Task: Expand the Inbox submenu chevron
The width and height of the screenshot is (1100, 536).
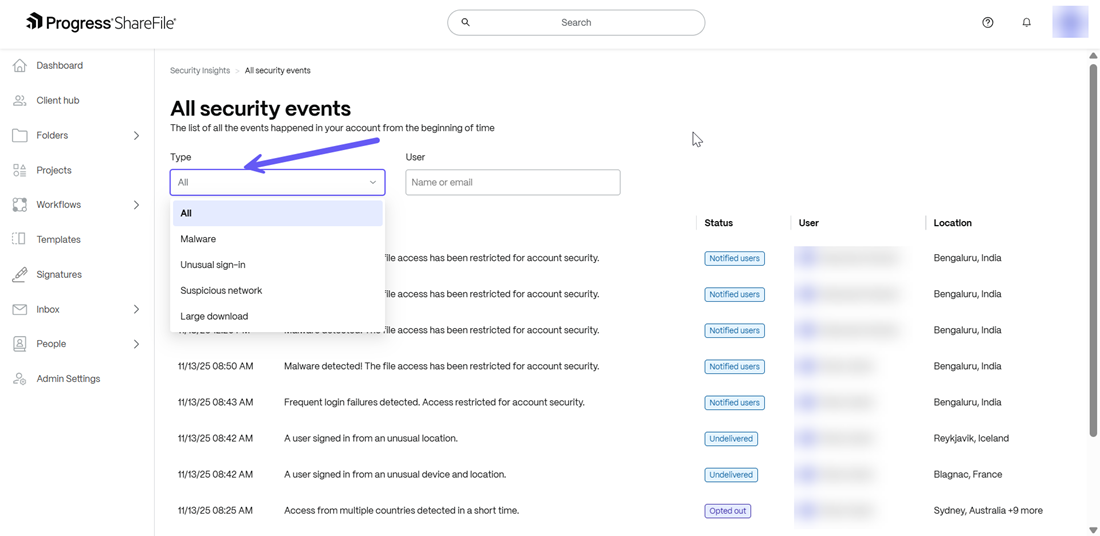Action: pos(136,310)
